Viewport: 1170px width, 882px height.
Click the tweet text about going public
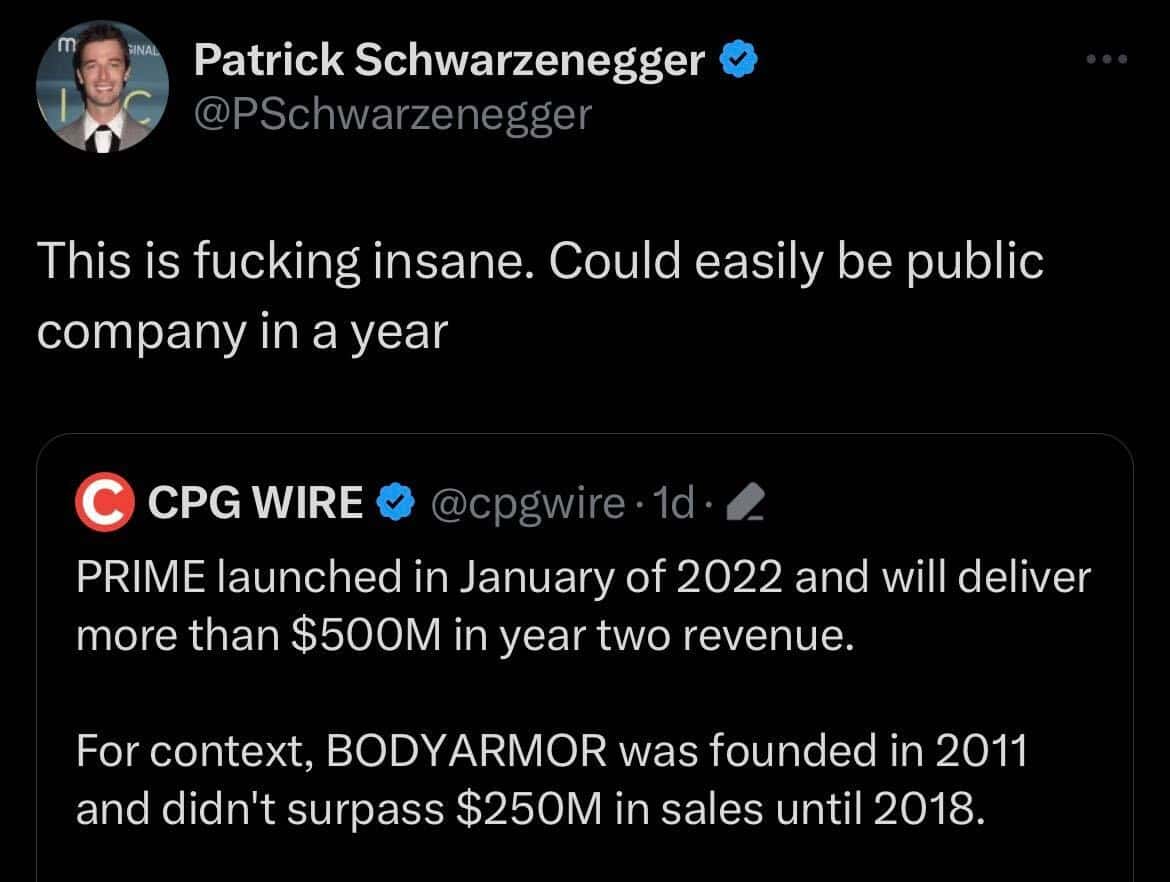pyautogui.click(x=540, y=295)
